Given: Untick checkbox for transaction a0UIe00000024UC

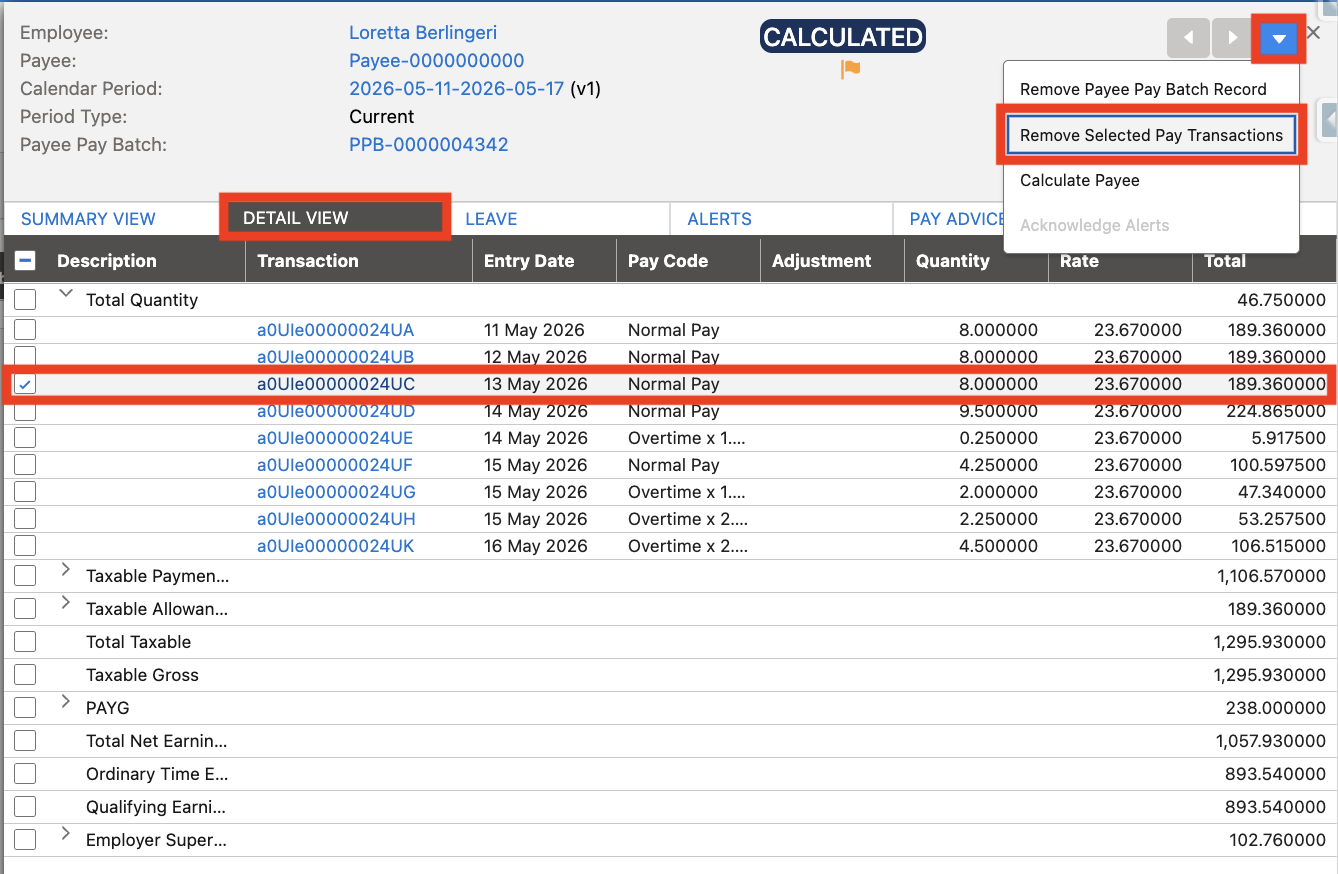Looking at the screenshot, I should point(25,384).
